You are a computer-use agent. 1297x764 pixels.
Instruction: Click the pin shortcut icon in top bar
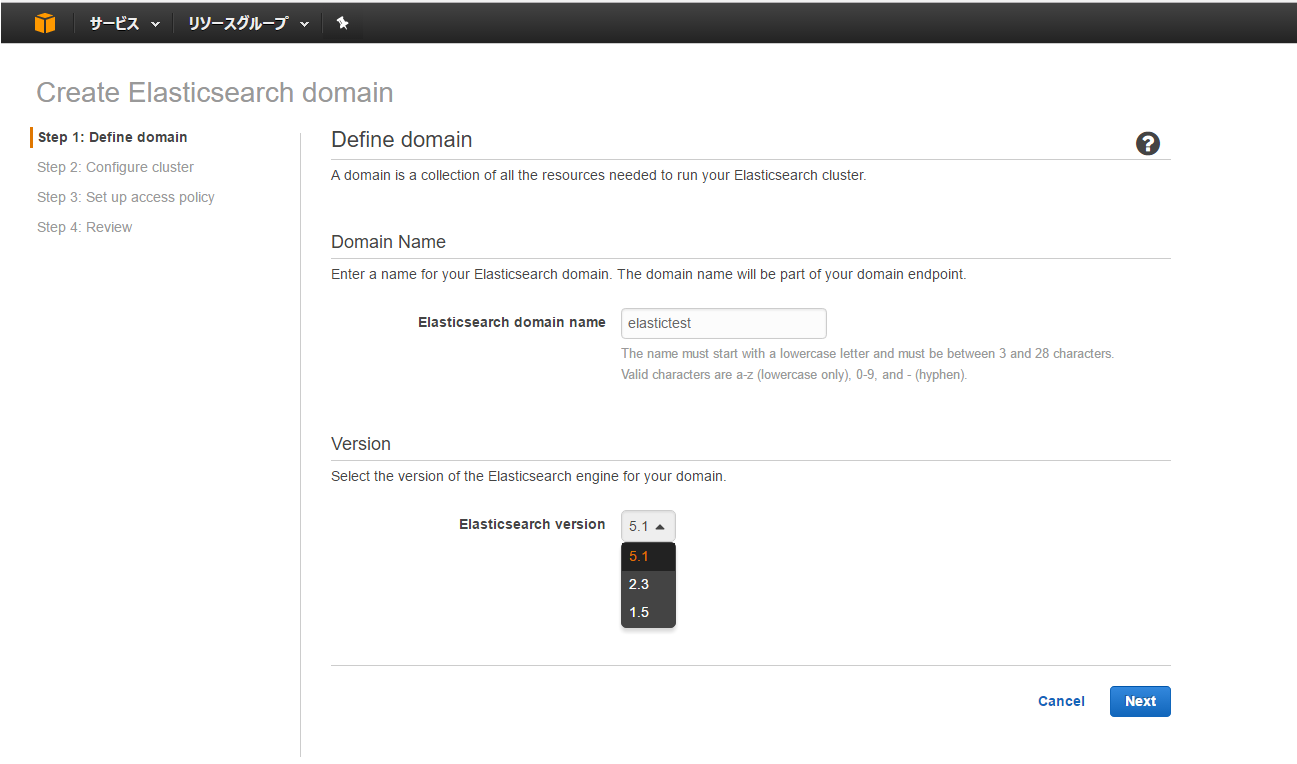[342, 23]
